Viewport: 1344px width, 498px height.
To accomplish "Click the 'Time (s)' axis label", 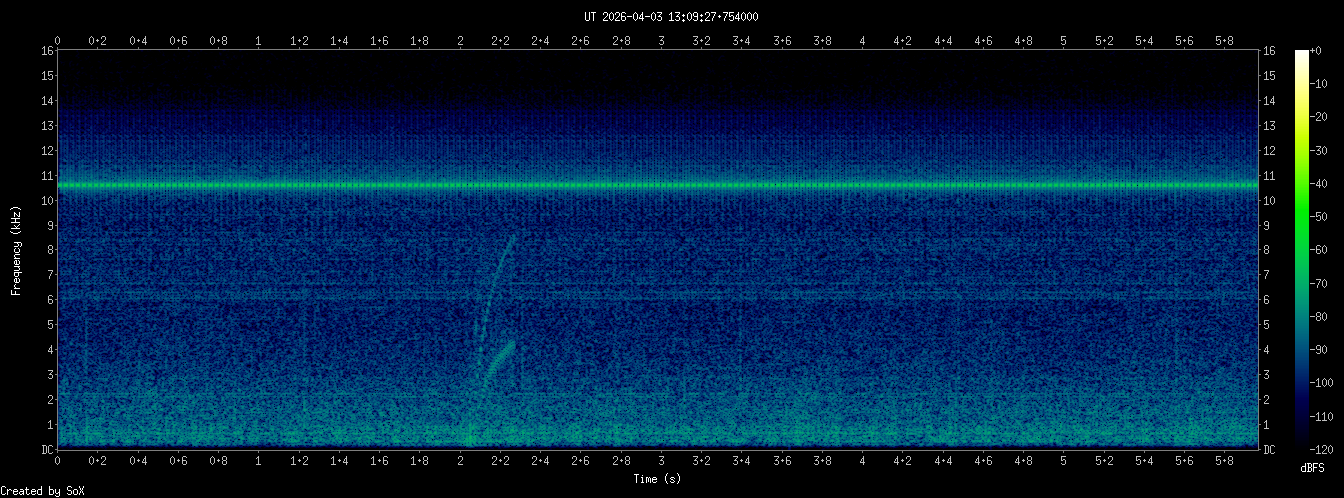I will 658,479.
